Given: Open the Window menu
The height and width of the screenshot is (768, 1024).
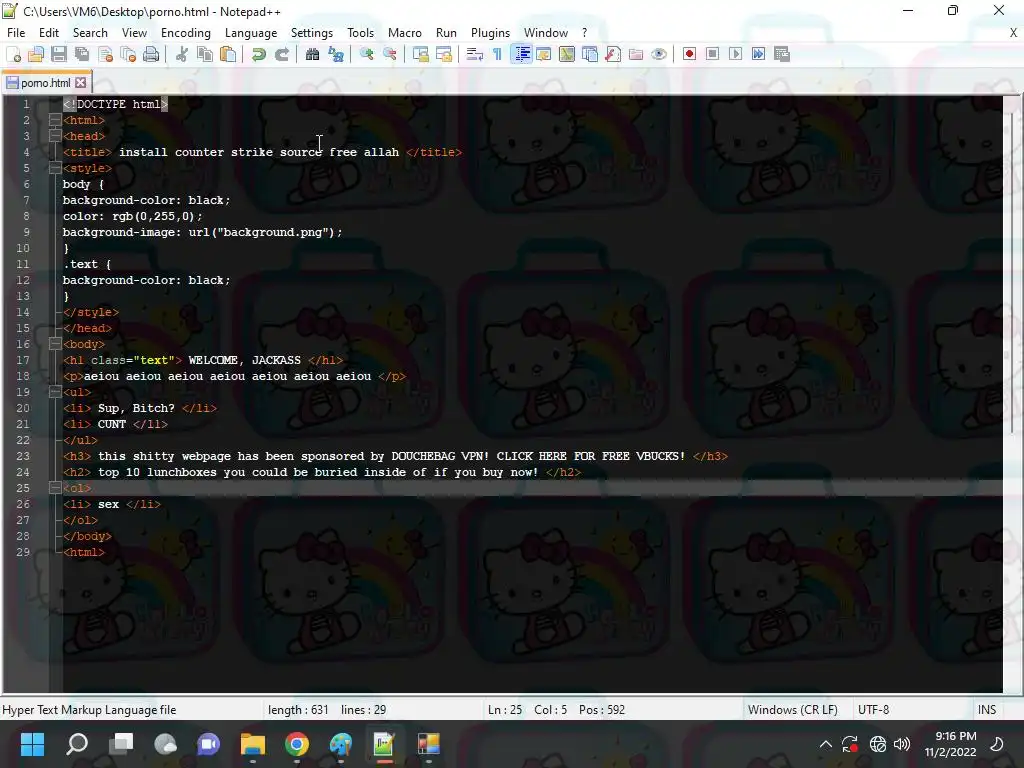Looking at the screenshot, I should (546, 33).
